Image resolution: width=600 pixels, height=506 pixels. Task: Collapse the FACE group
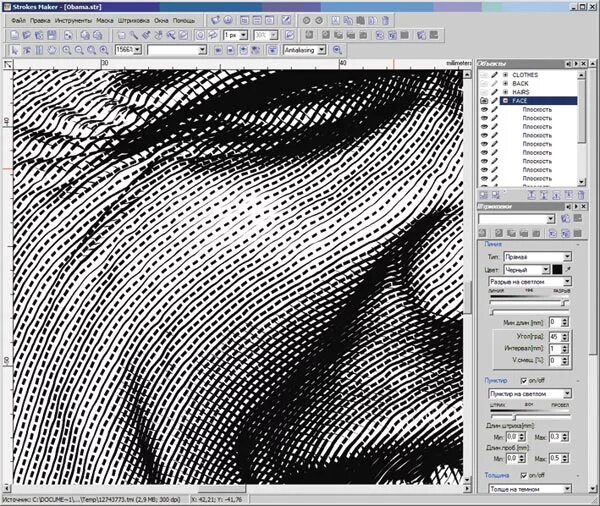[x=505, y=101]
